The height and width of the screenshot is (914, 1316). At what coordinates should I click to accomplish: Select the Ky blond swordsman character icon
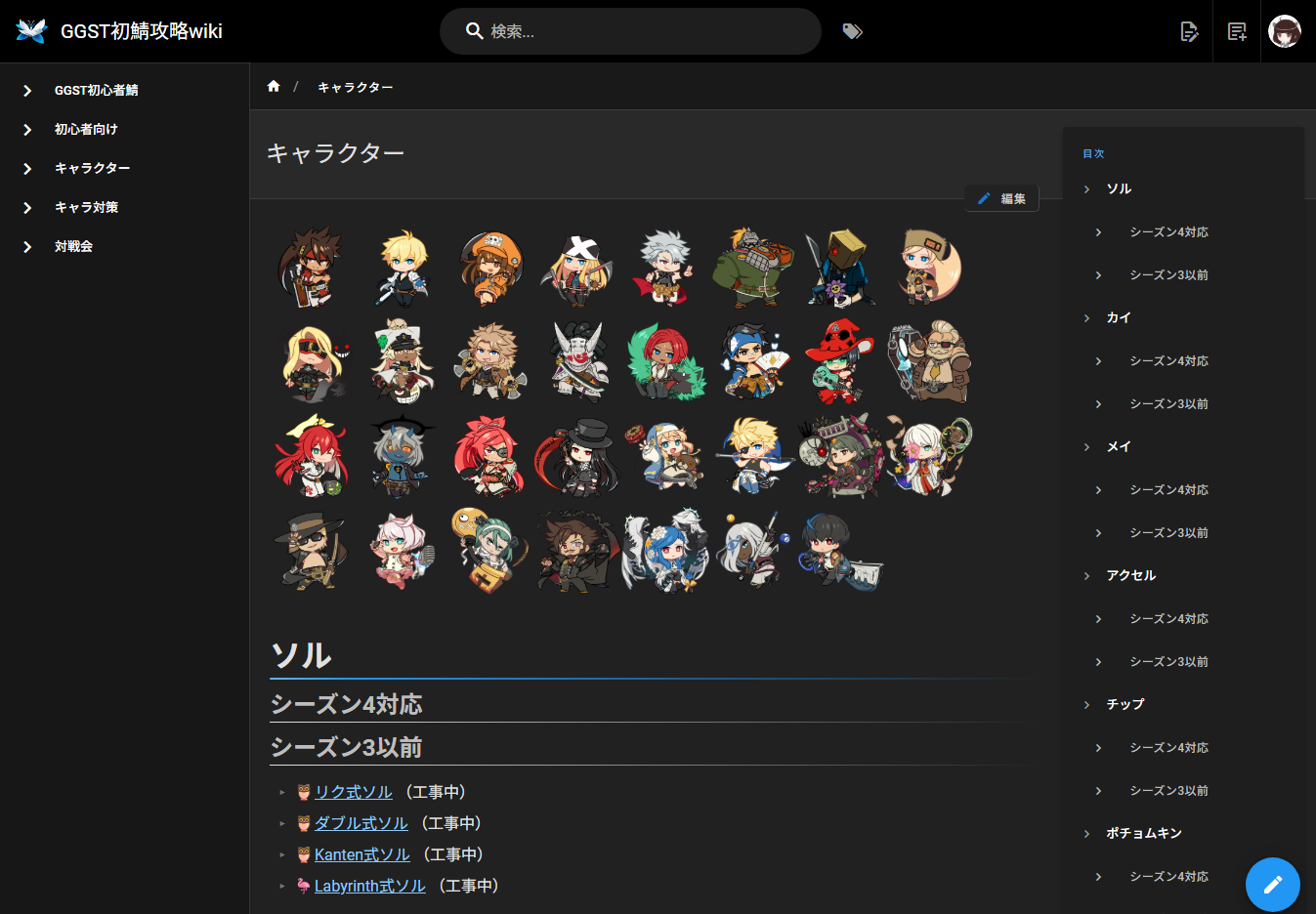pyautogui.click(x=402, y=267)
